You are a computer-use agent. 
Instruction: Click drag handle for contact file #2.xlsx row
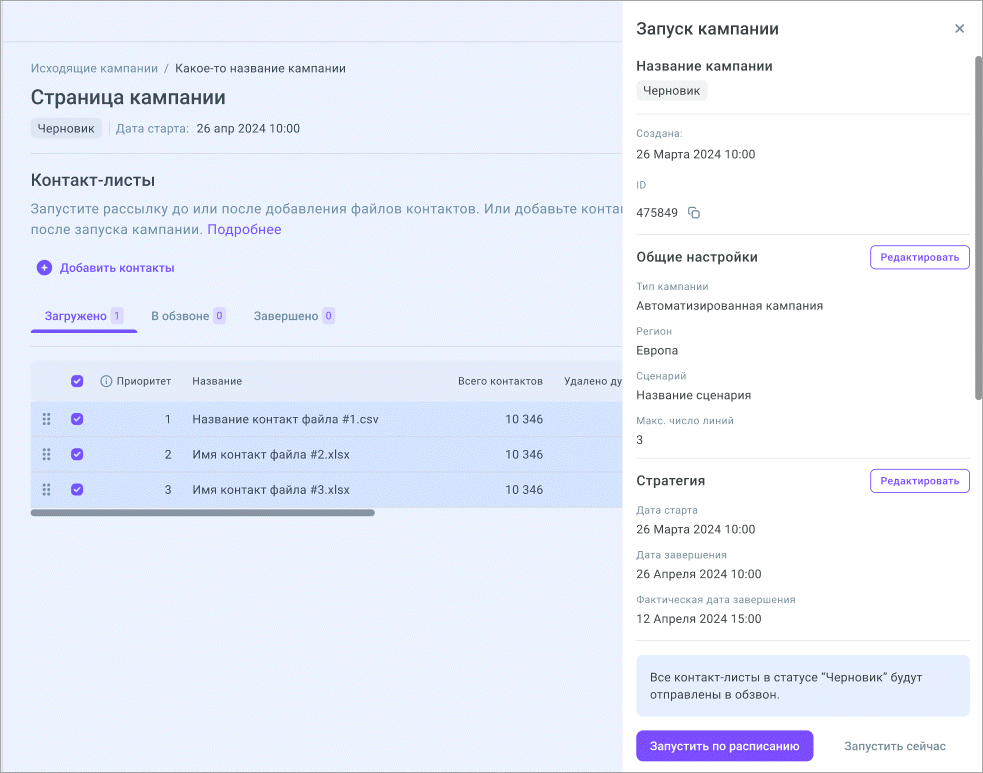46,455
